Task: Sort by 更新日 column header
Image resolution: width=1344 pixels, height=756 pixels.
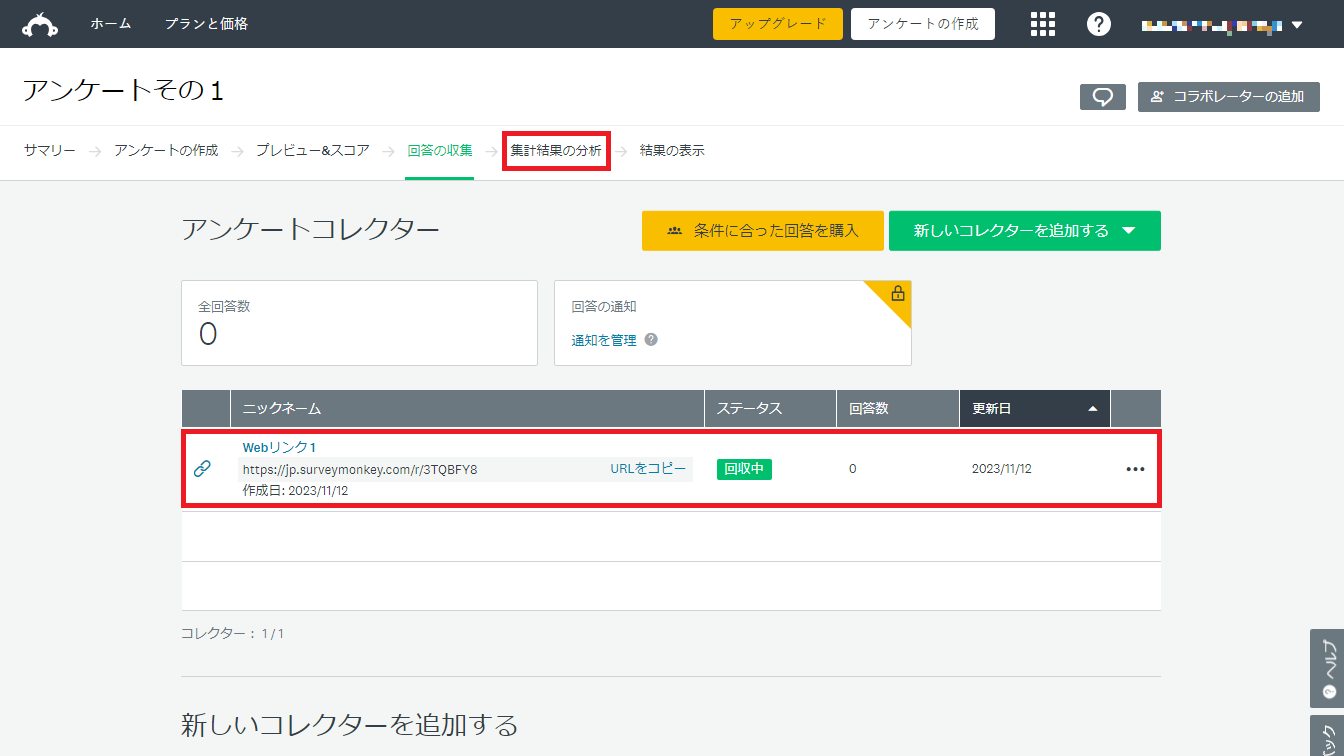Action: (x=1034, y=409)
